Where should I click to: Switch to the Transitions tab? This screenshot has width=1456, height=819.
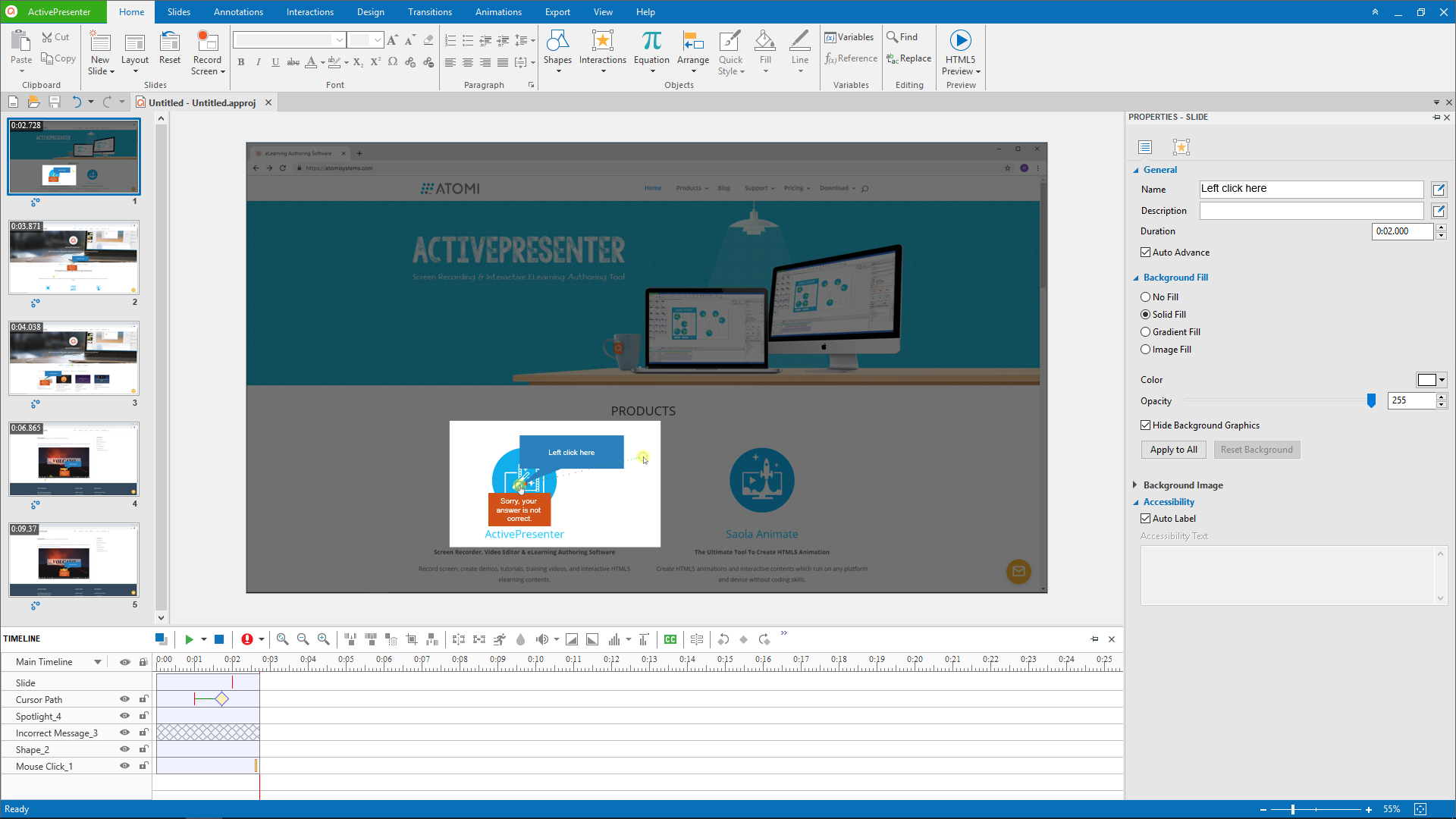click(429, 12)
